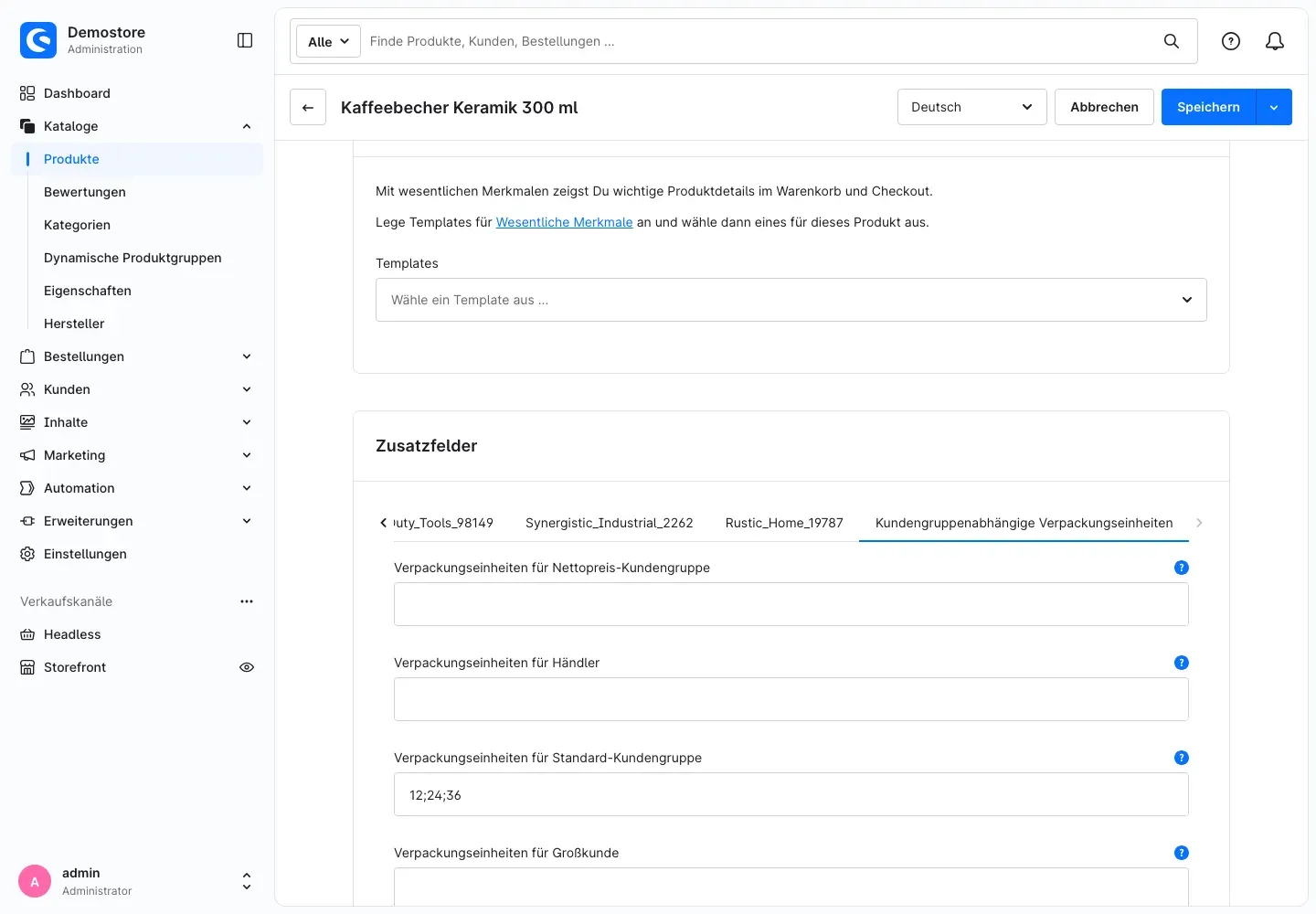Open Verkaufskanäle three-dots menu
This screenshot has height=914, width=1316.
pos(247,601)
